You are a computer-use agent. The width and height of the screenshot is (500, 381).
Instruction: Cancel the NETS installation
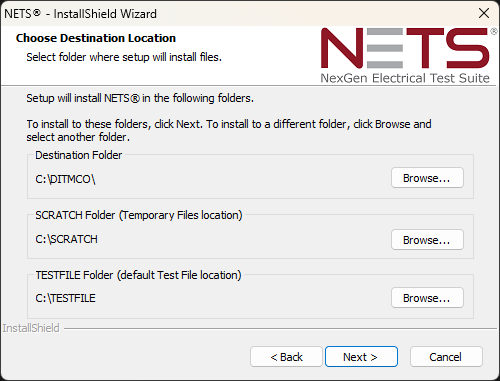click(446, 357)
